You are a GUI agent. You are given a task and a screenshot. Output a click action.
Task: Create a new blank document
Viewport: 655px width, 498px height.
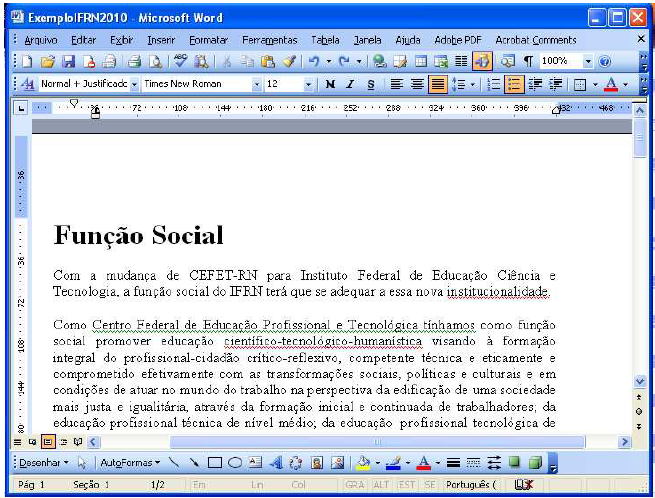[x=27, y=62]
